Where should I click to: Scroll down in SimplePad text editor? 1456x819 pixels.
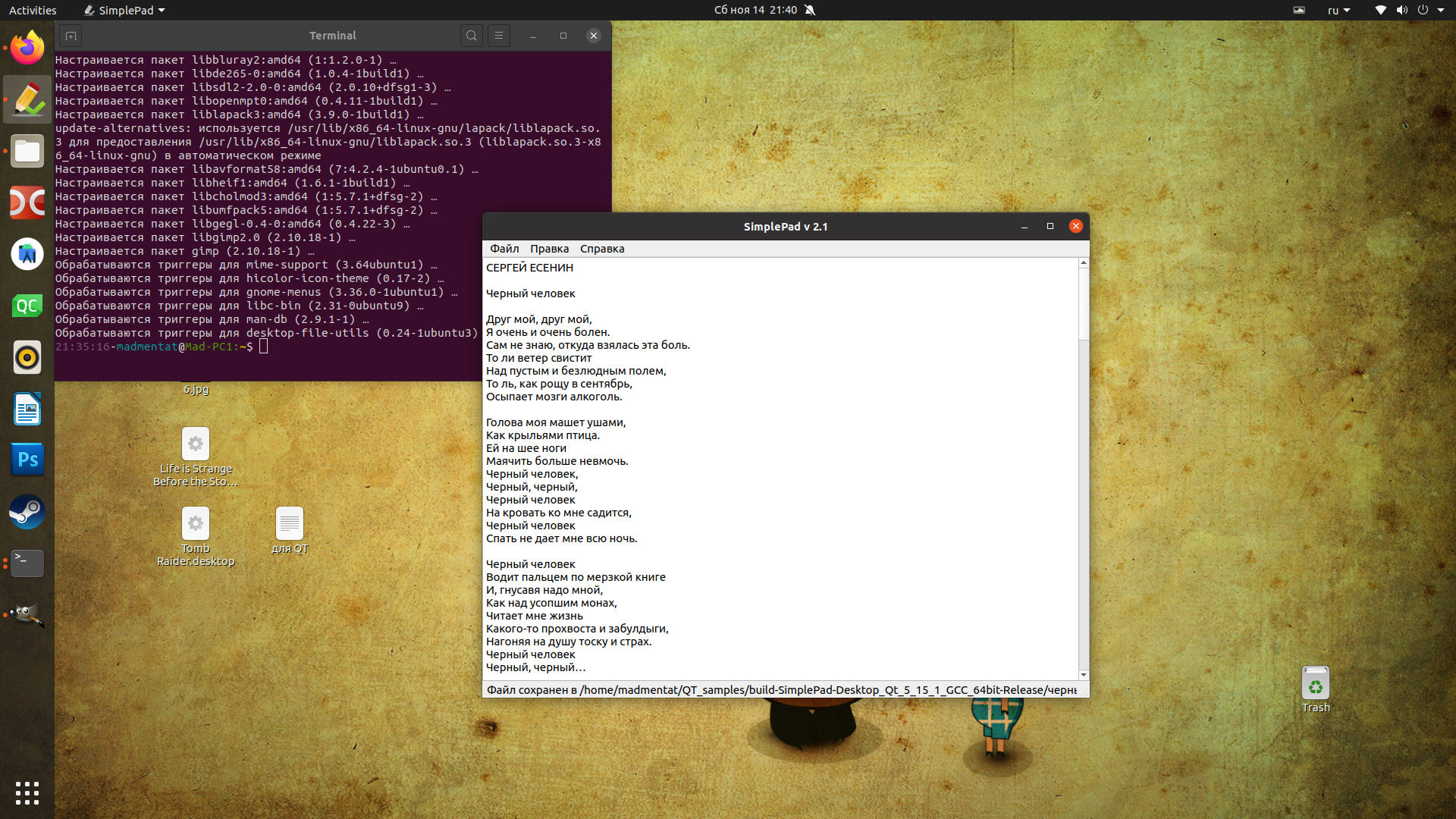[1083, 673]
